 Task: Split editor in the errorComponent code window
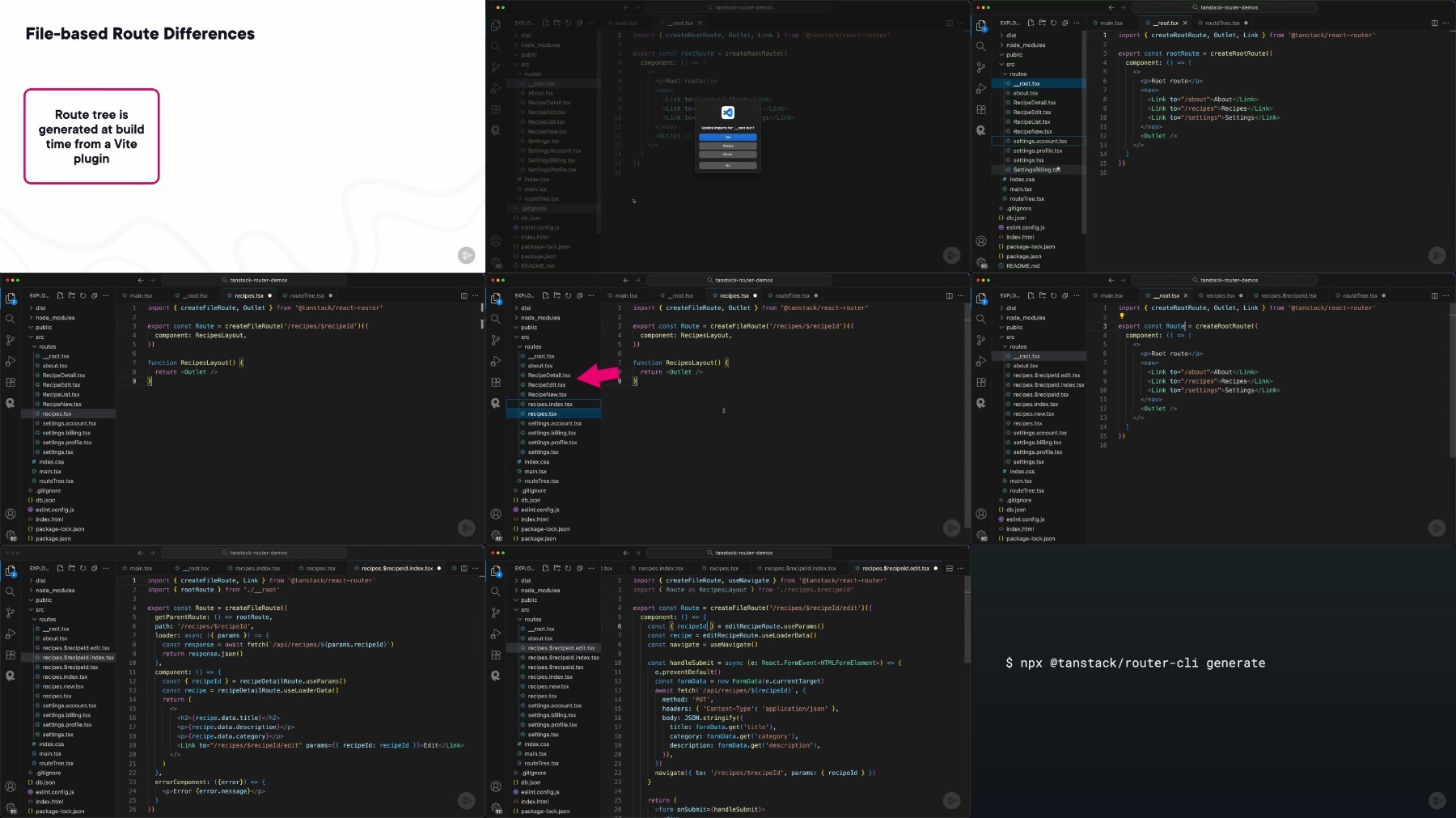pyautogui.click(x=463, y=568)
